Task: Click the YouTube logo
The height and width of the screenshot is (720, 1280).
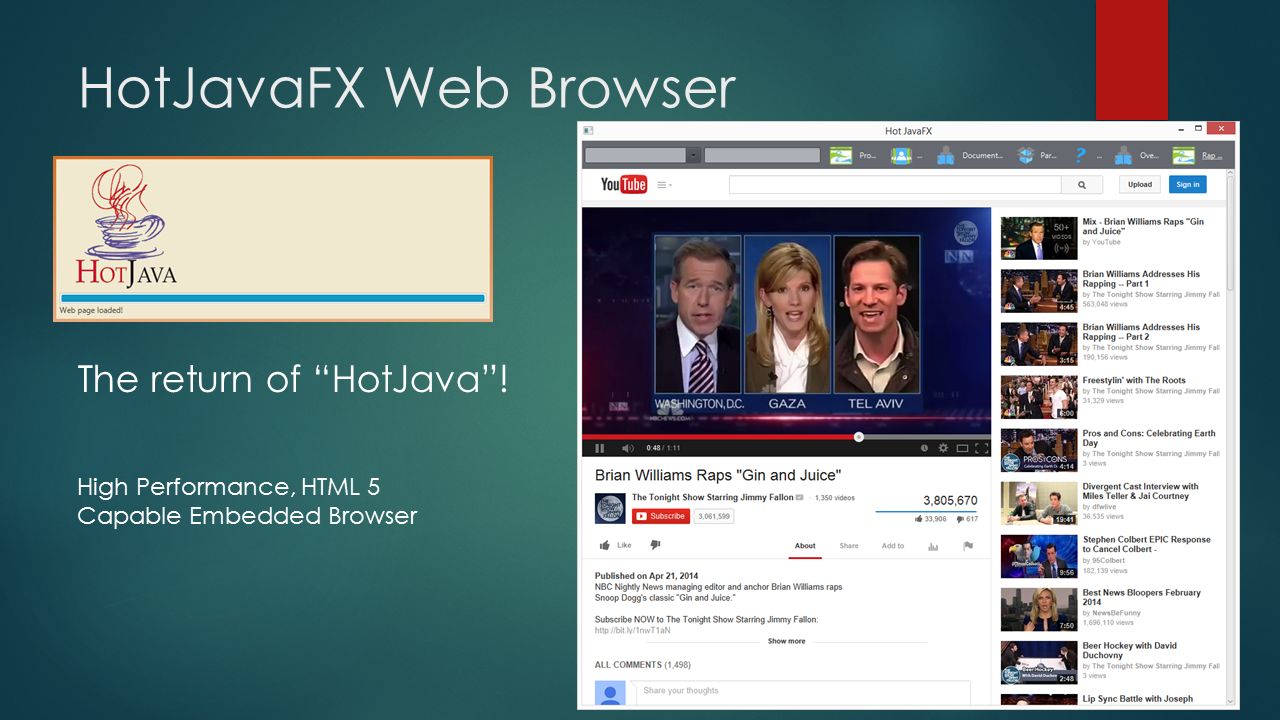Action: click(x=623, y=184)
